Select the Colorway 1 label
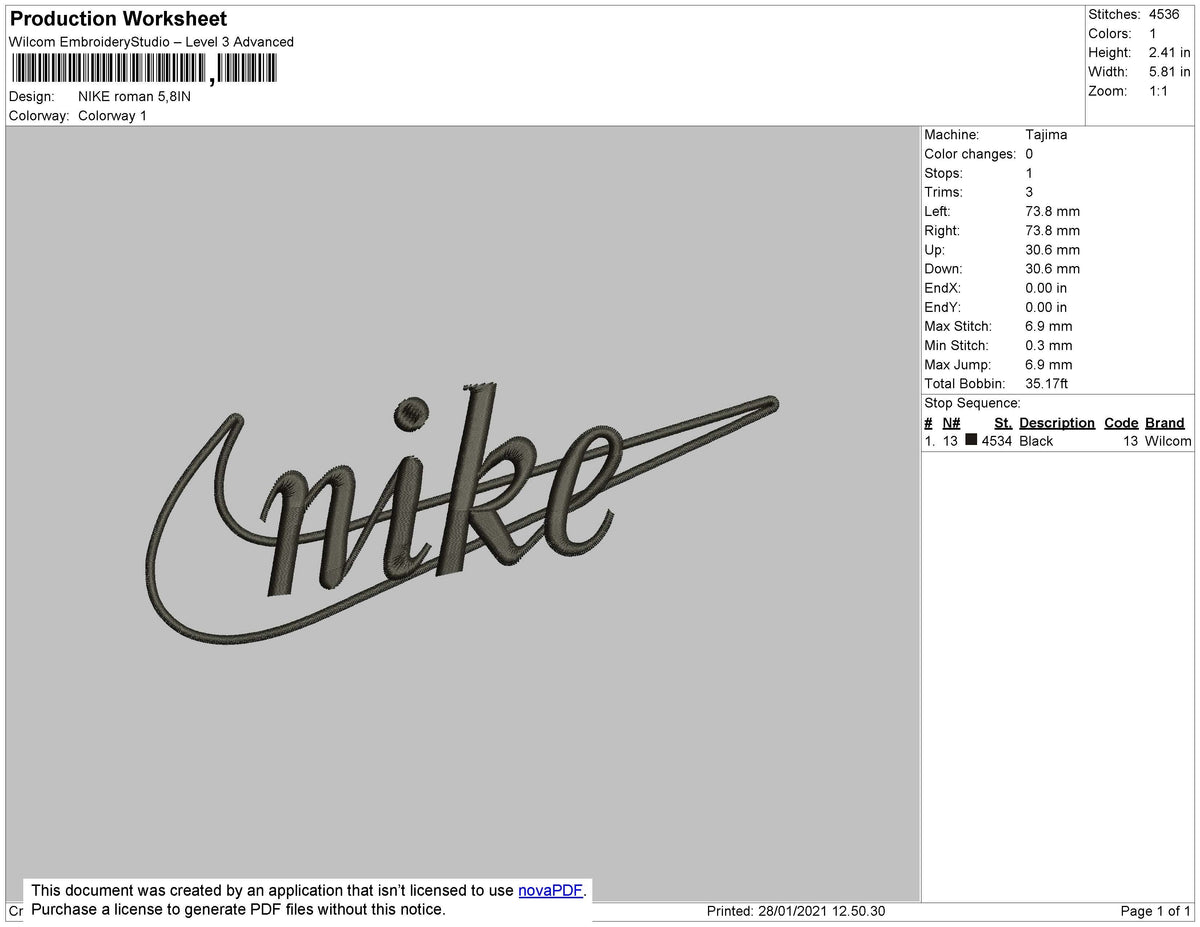This screenshot has width=1200, height=927. tap(112, 115)
